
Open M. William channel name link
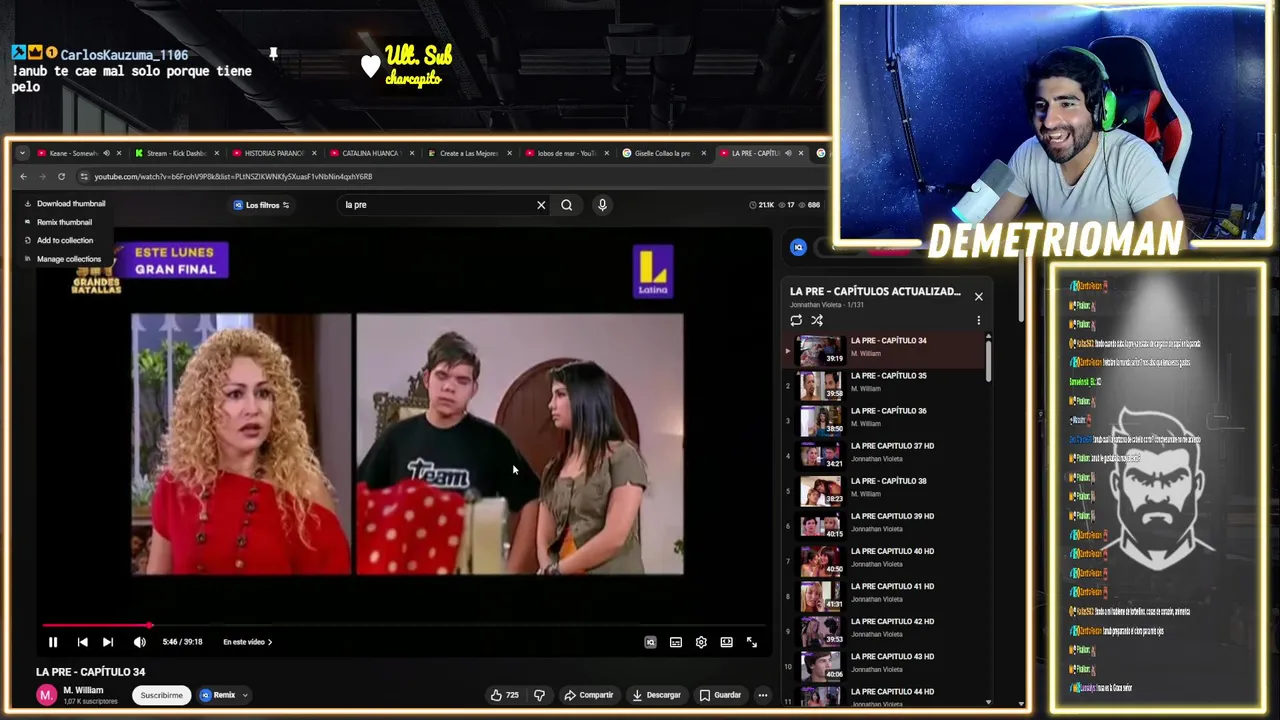(83, 690)
